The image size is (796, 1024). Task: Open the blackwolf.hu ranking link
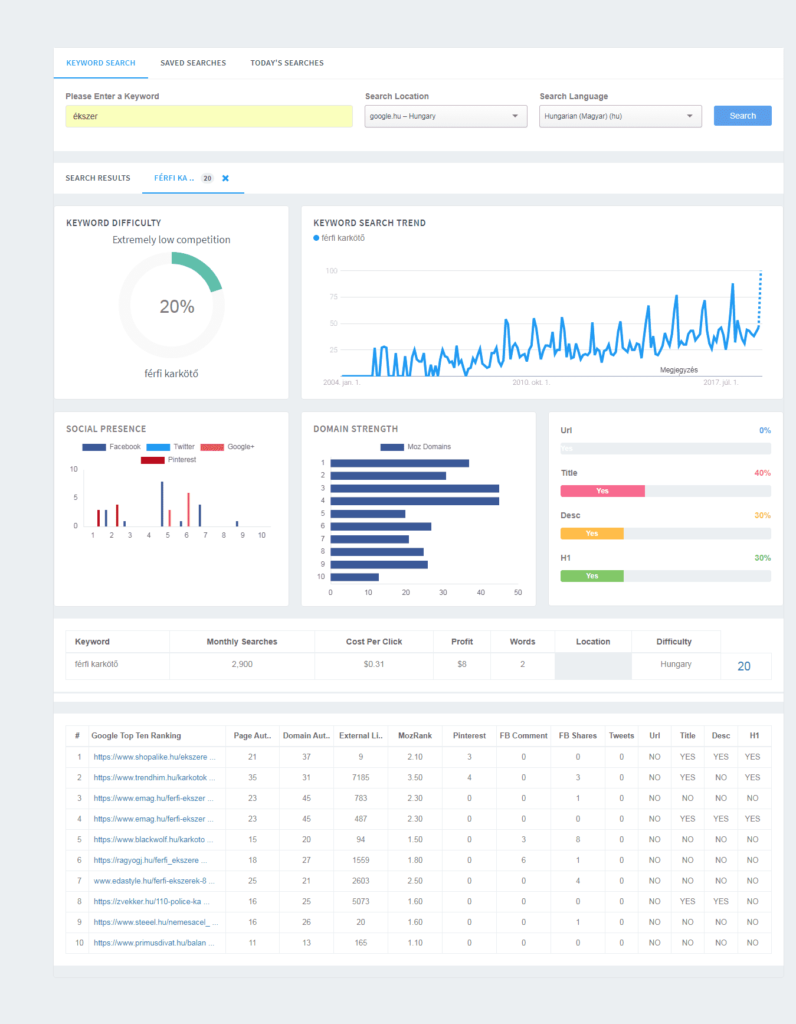(x=154, y=838)
